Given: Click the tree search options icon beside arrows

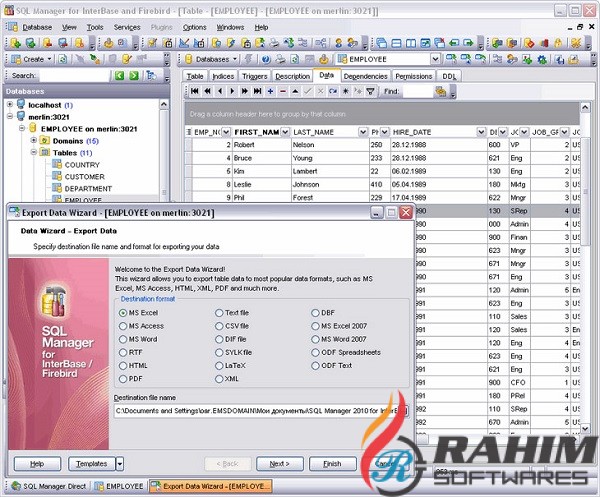Looking at the screenshot, I should 152,75.
